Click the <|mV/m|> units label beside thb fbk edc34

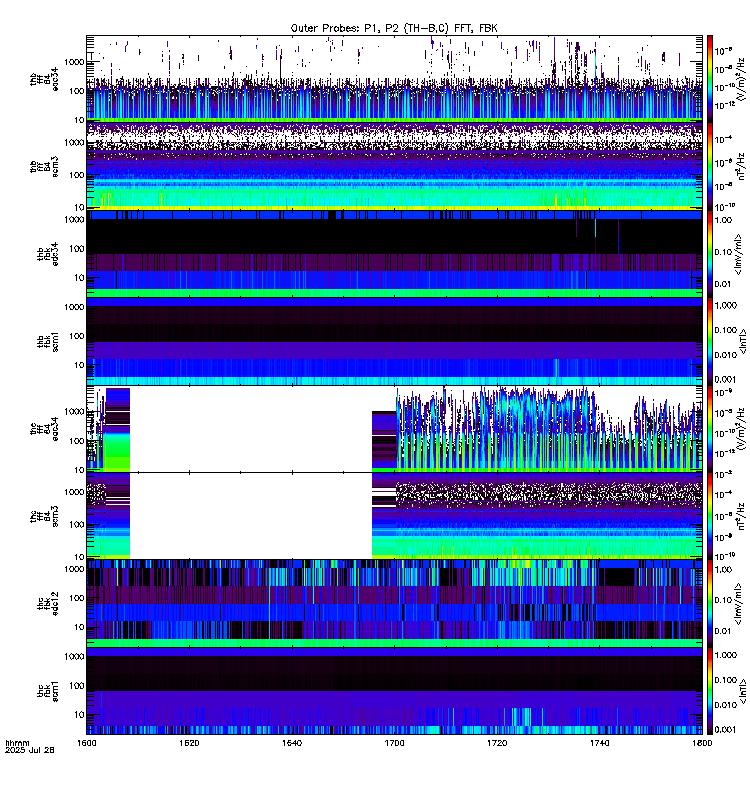[x=739, y=254]
